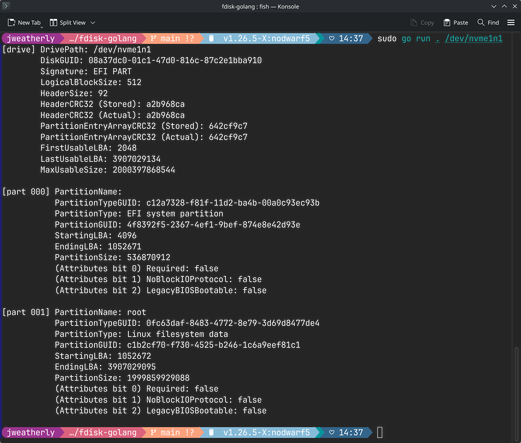
Task: Expand the Split View dropdown arrow
Action: [93, 23]
